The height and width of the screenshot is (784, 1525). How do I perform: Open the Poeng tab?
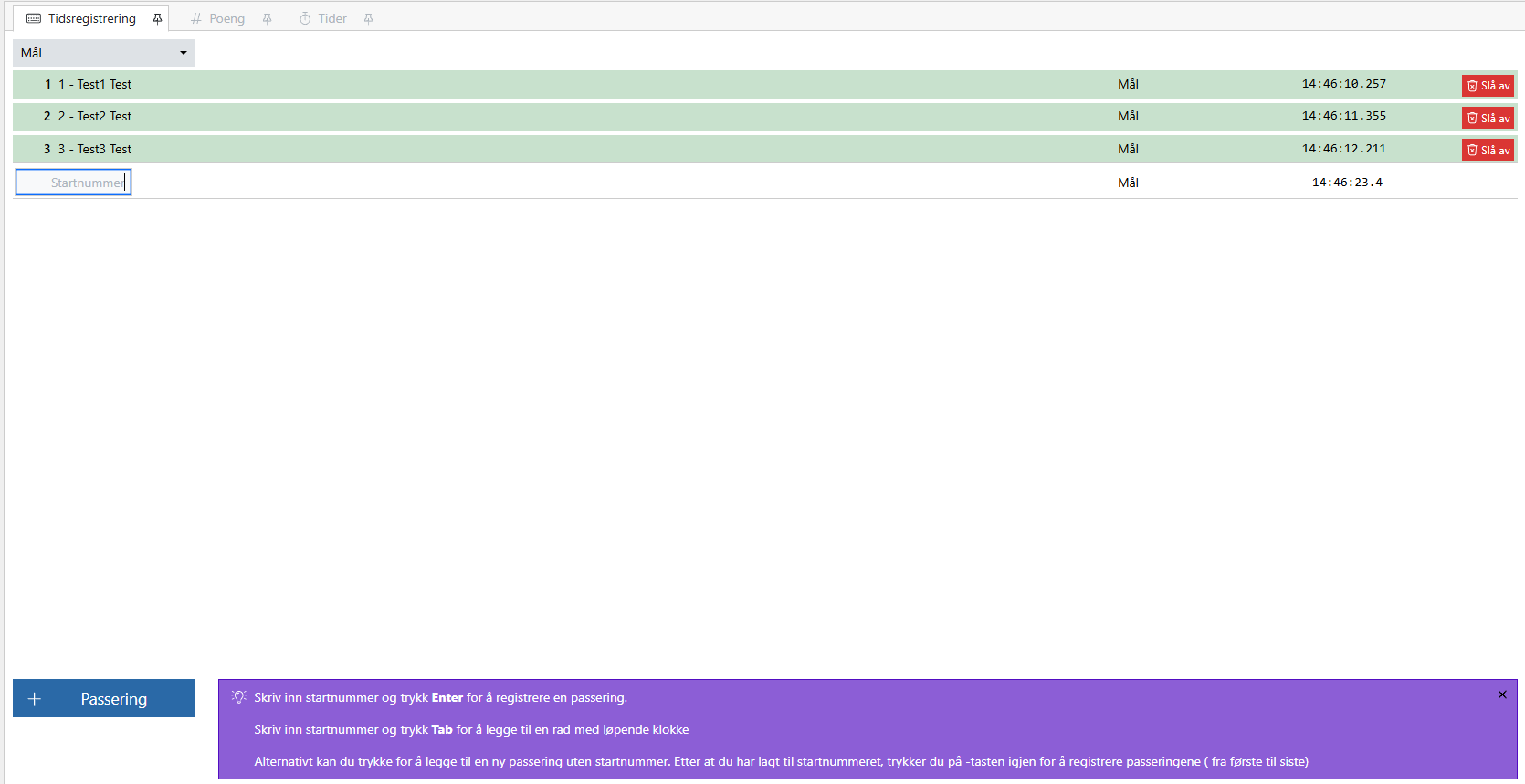(x=226, y=18)
